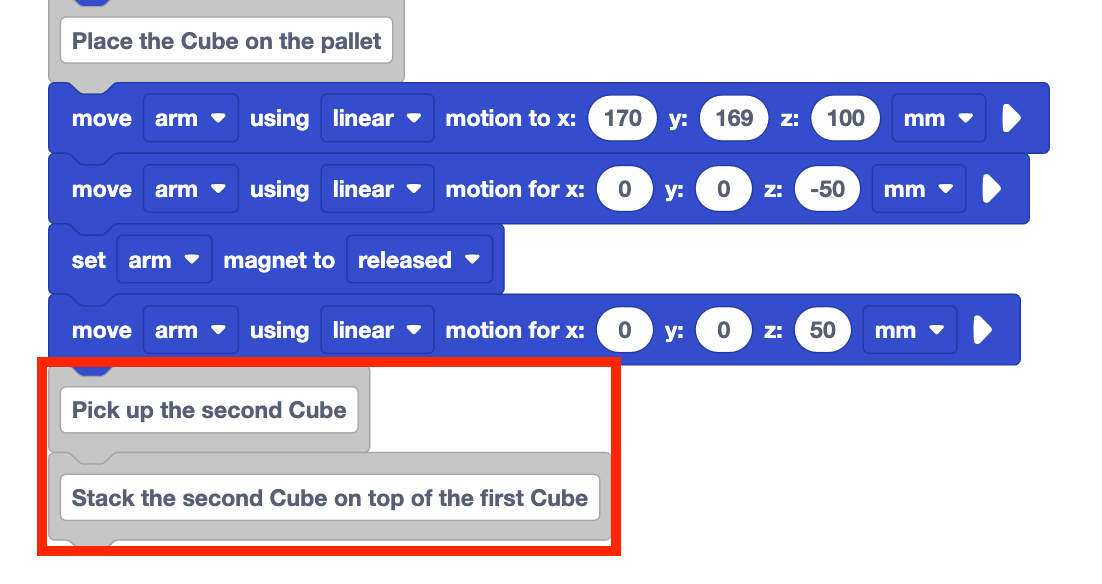
Task: Expand the z: 50 move block arrow
Action: point(982,330)
